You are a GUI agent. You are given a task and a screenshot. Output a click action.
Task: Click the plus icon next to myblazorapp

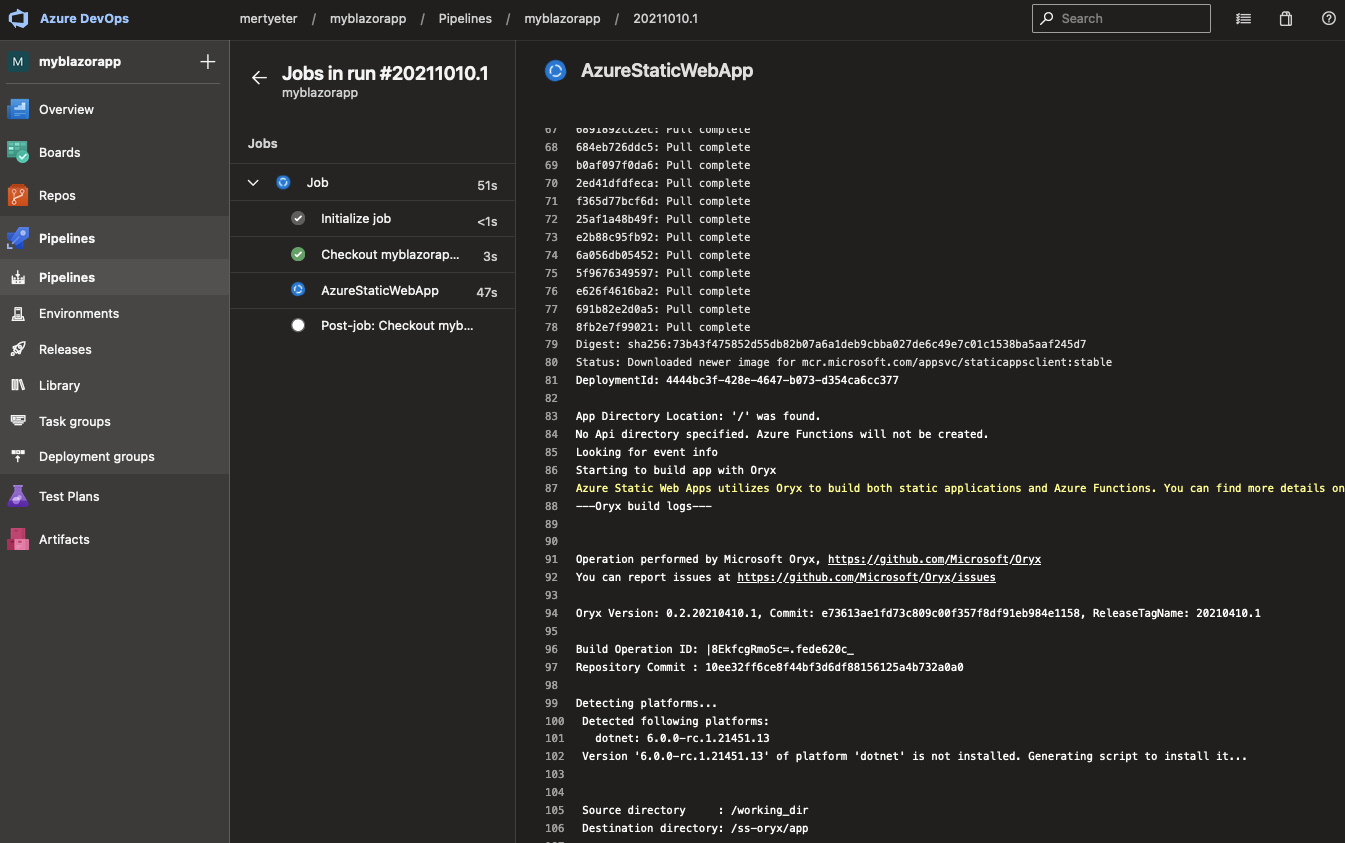208,61
